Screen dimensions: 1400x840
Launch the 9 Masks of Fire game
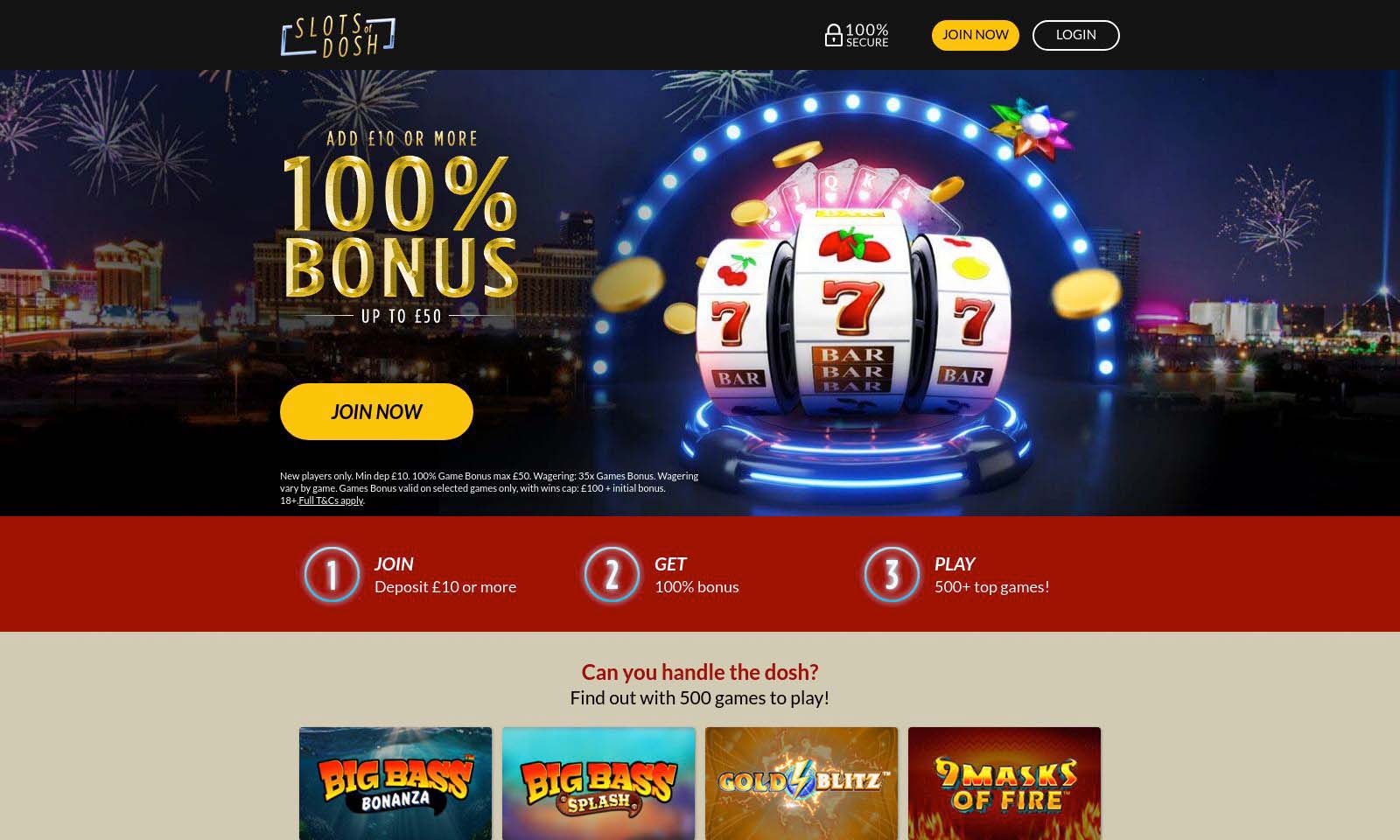point(1004,783)
